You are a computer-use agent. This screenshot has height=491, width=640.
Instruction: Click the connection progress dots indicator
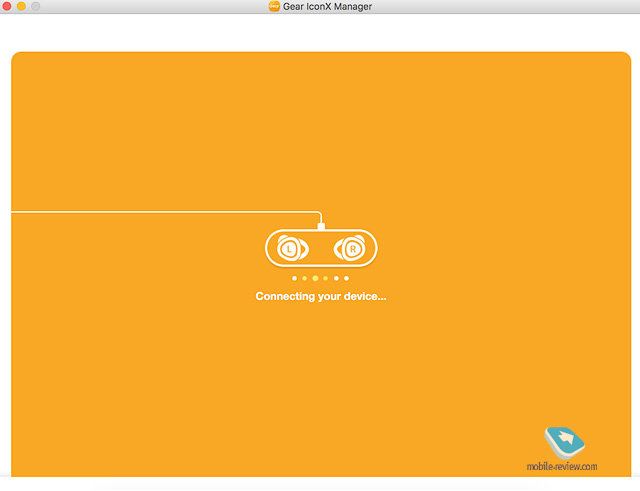[x=320, y=278]
